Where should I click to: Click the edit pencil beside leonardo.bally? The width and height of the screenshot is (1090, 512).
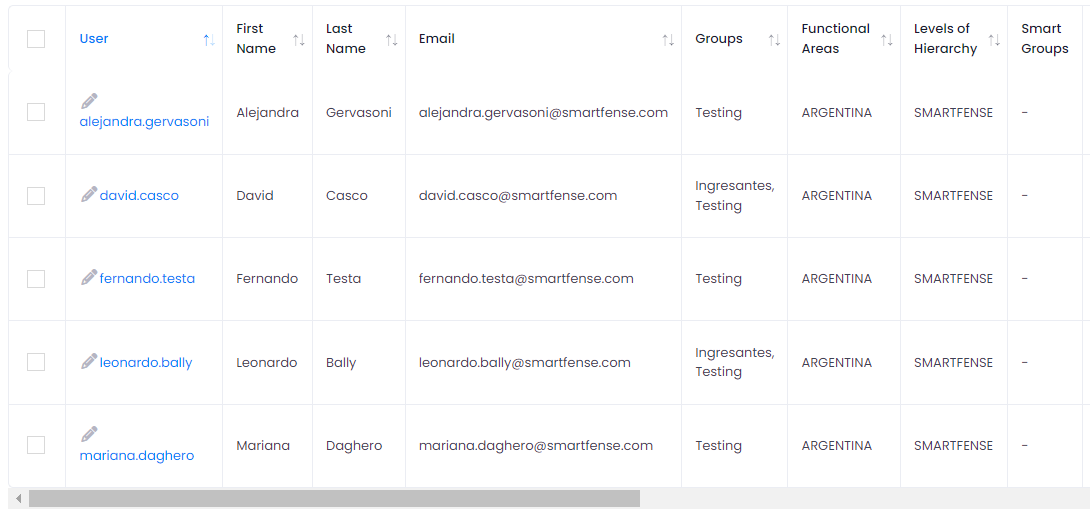(x=89, y=361)
